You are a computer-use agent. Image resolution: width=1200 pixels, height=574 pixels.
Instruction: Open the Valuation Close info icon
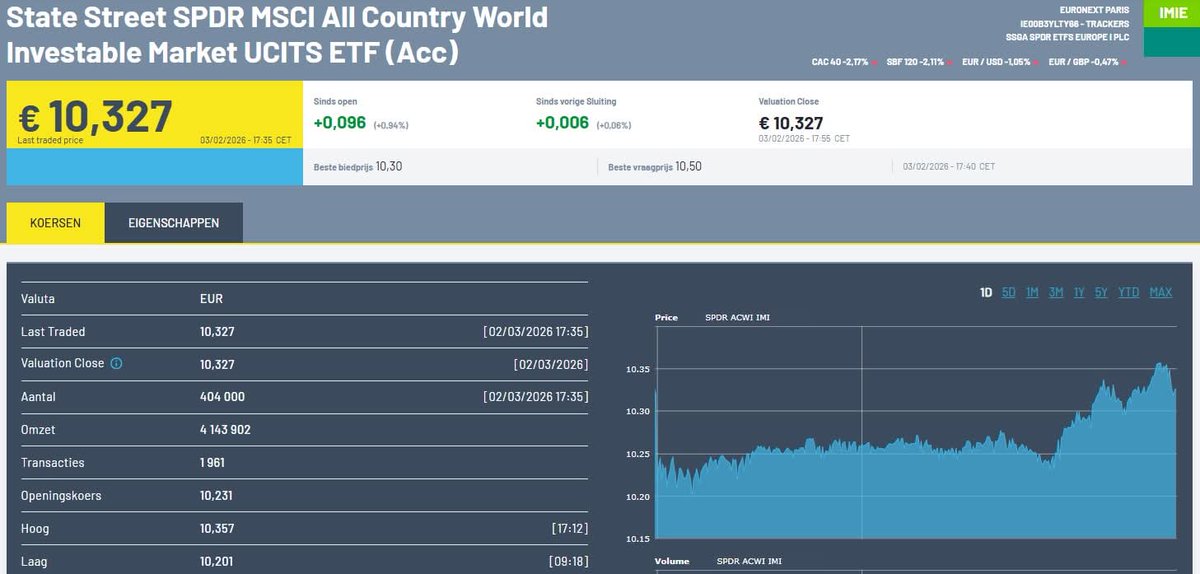[116, 364]
